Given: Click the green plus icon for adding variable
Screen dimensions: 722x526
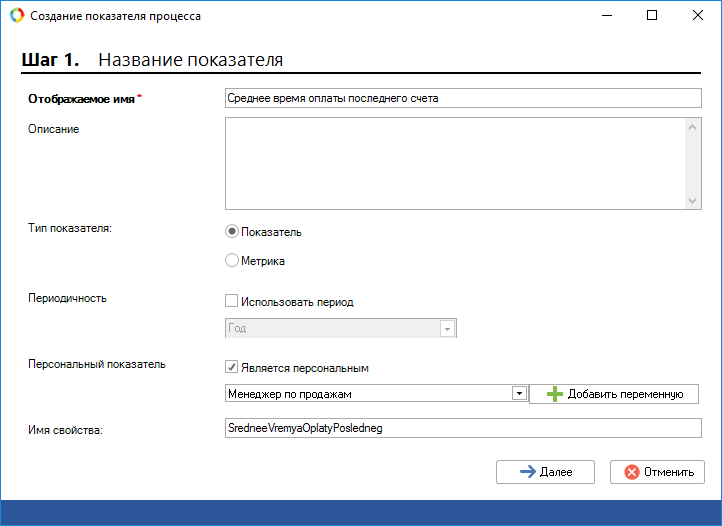Looking at the screenshot, I should (555, 394).
